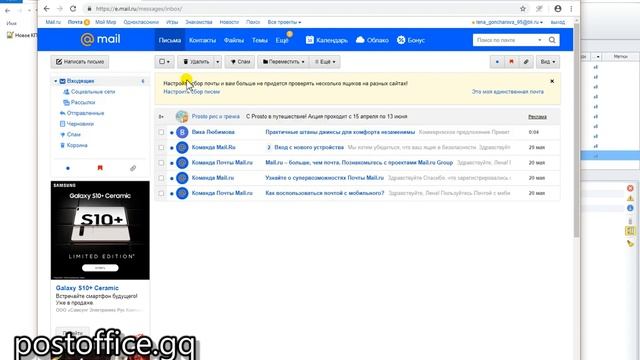Open Календарь in the blue header
This screenshot has width=640, height=360.
(x=327, y=40)
